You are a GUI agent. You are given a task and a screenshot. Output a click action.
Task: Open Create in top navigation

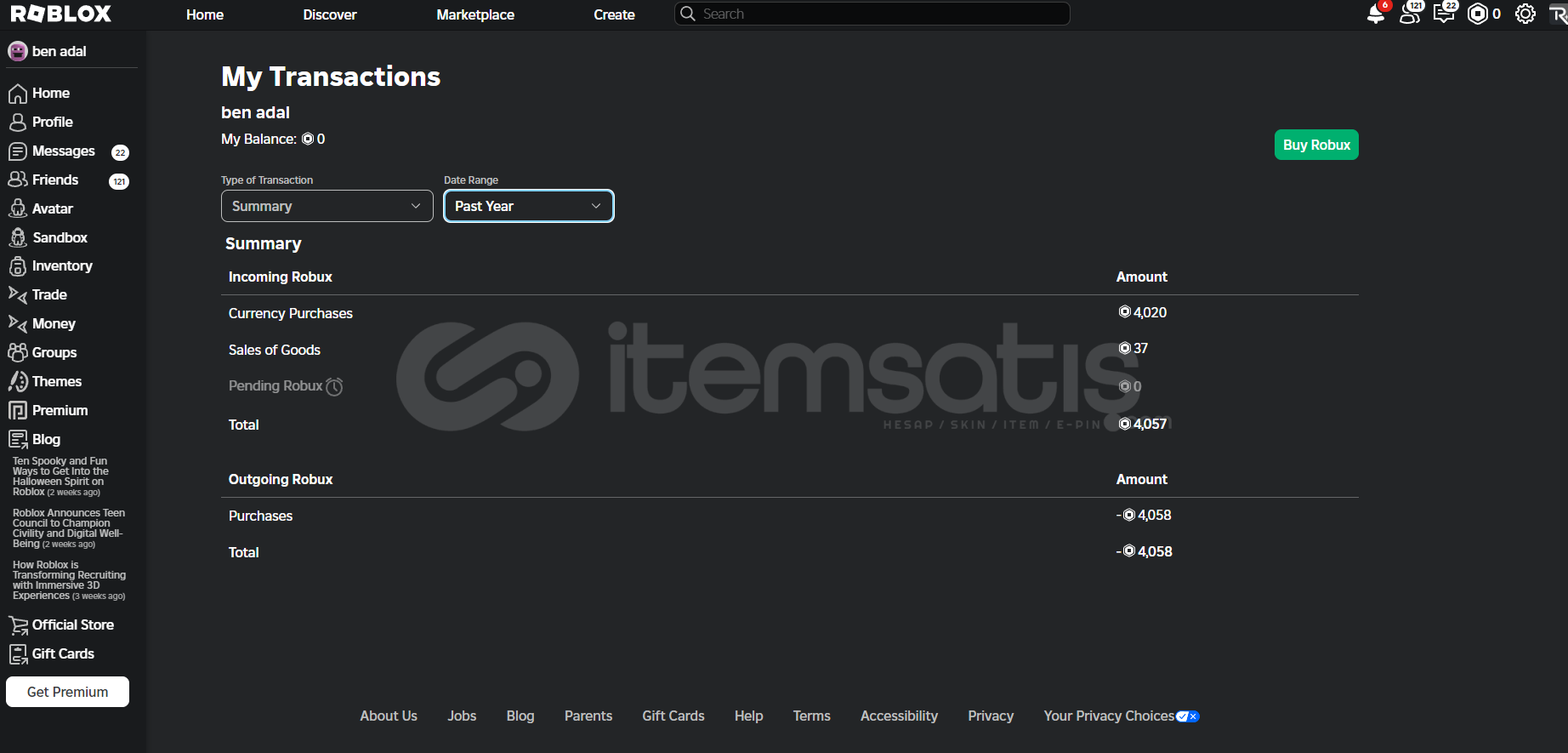click(614, 14)
